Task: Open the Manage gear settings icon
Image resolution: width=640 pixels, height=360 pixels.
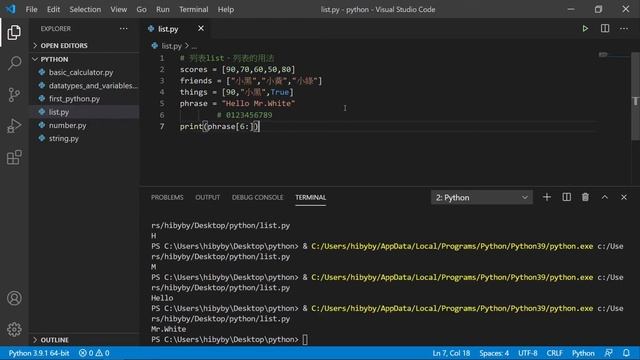Action: (x=14, y=329)
